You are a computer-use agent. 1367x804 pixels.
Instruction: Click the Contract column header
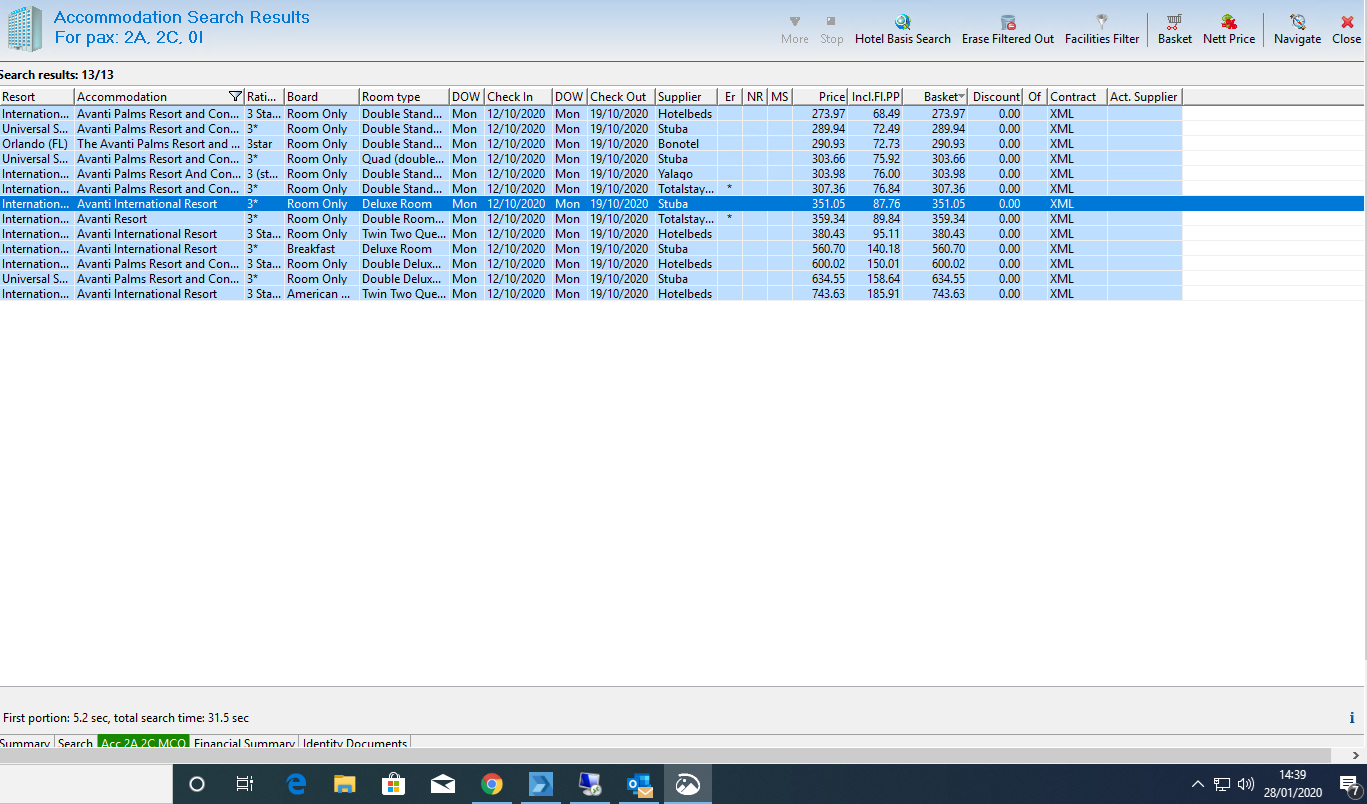pyautogui.click(x=1077, y=97)
